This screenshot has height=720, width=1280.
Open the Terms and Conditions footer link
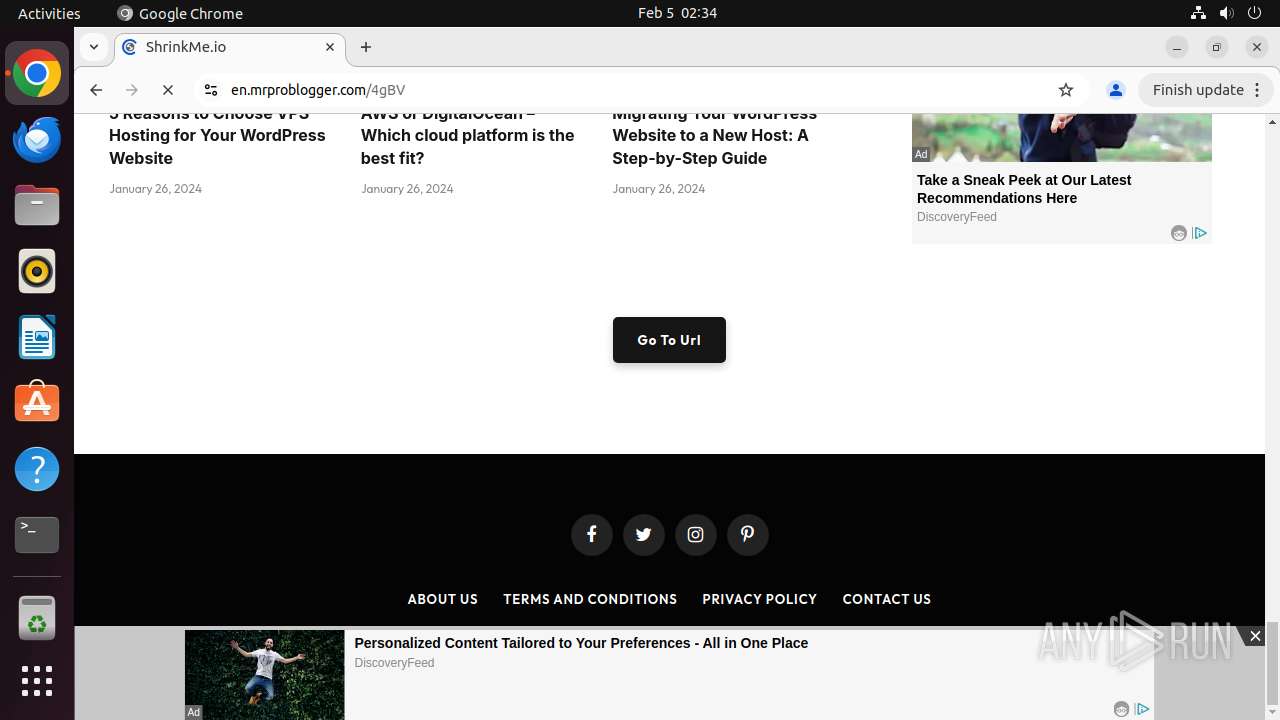[x=590, y=599]
